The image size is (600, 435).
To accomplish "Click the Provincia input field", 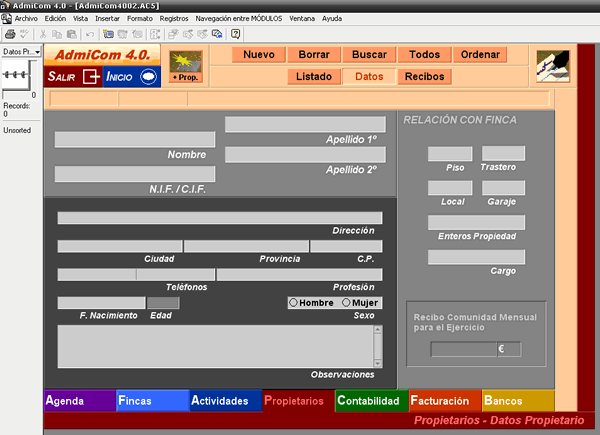I will [x=246, y=246].
